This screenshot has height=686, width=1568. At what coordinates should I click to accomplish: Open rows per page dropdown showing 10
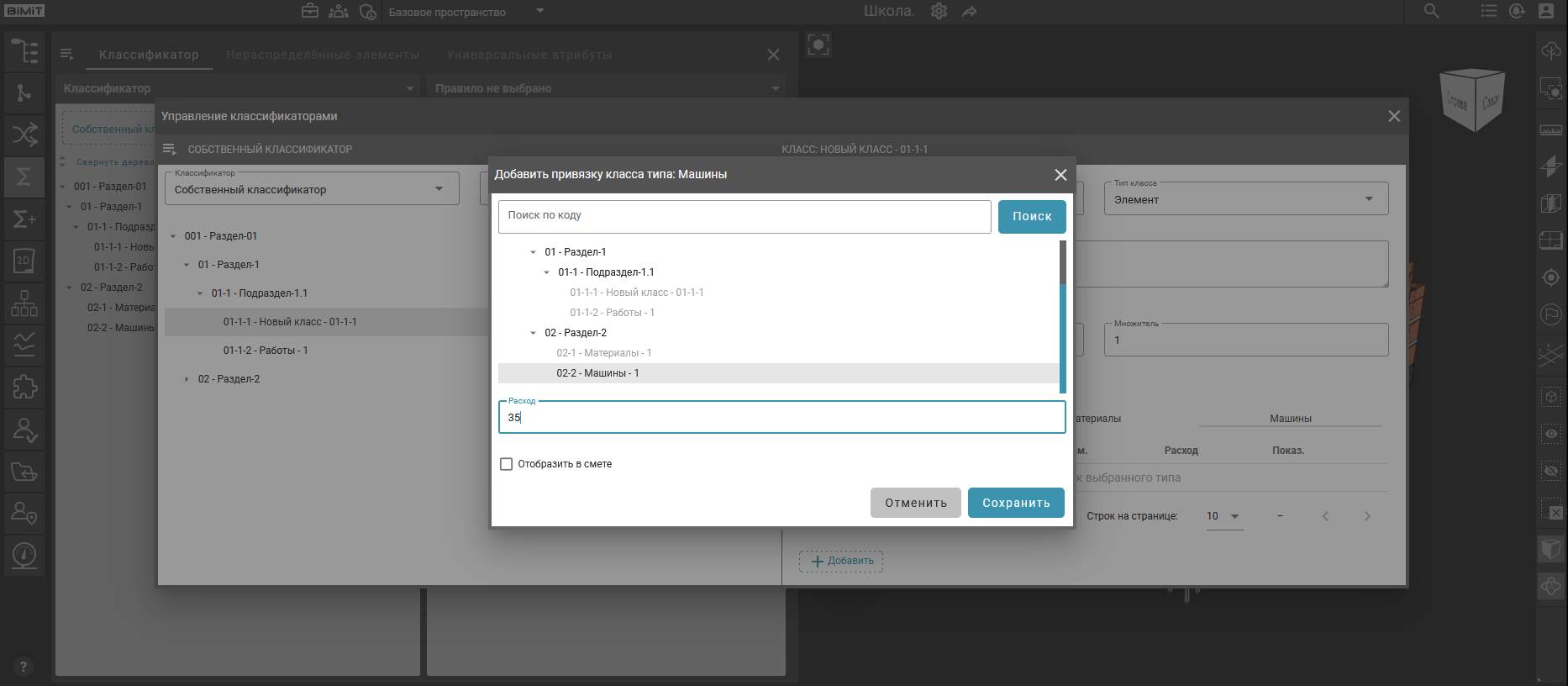coord(1223,516)
